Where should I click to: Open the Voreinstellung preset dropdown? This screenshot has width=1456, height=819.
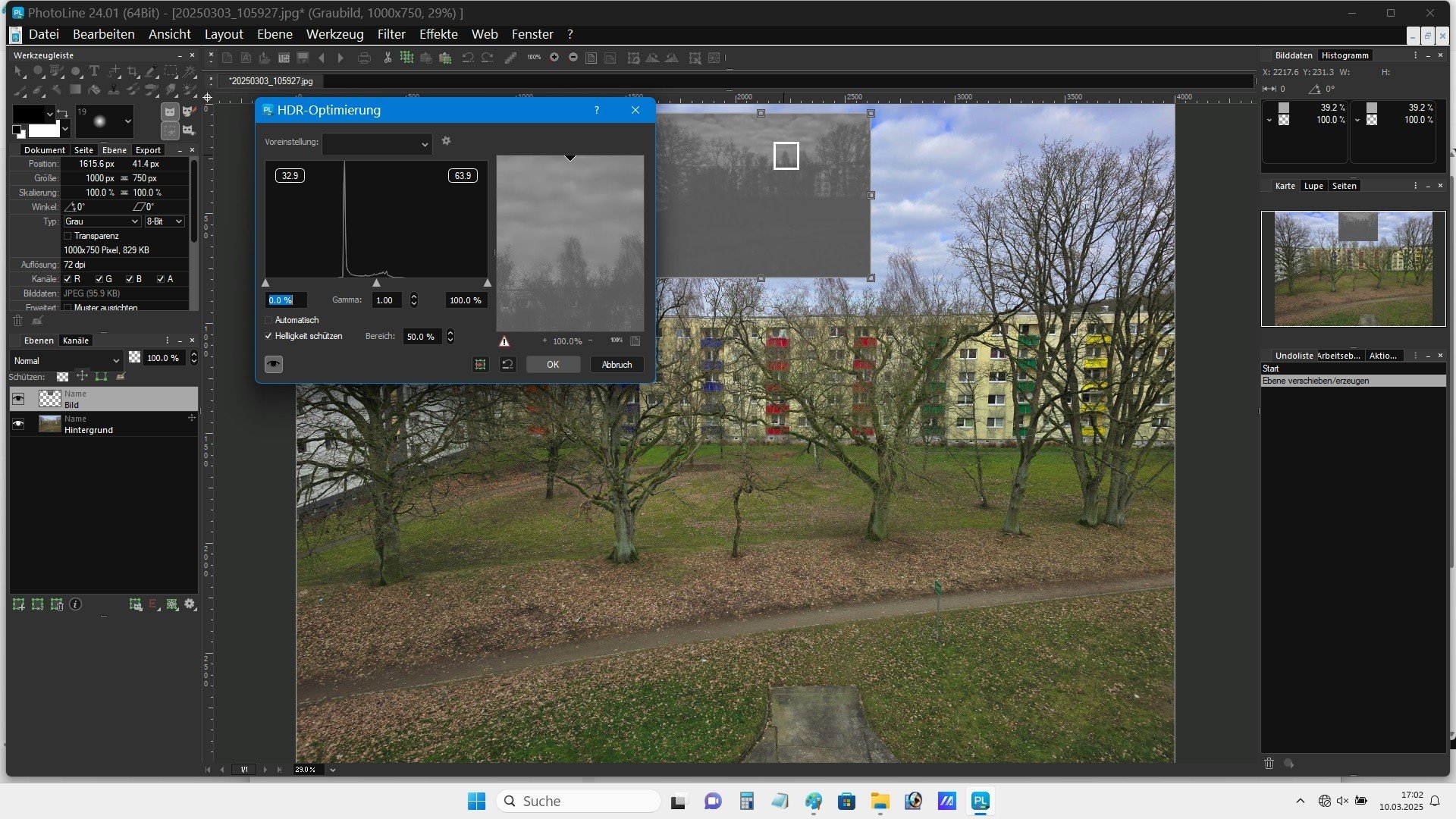[377, 143]
